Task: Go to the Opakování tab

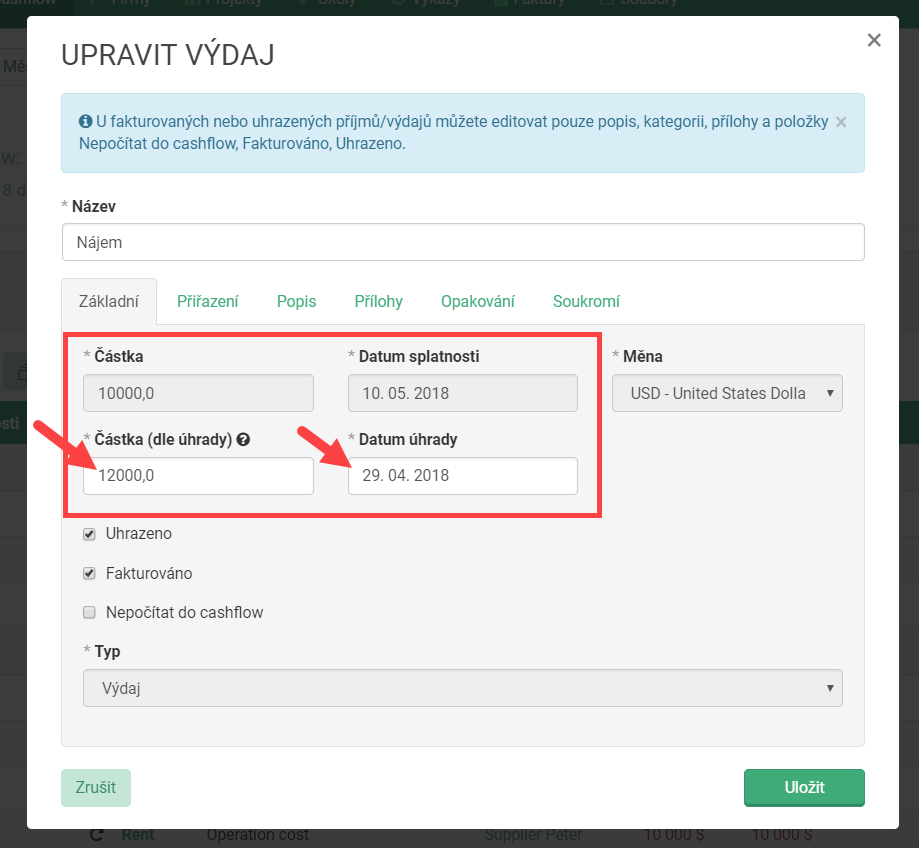Action: click(477, 301)
